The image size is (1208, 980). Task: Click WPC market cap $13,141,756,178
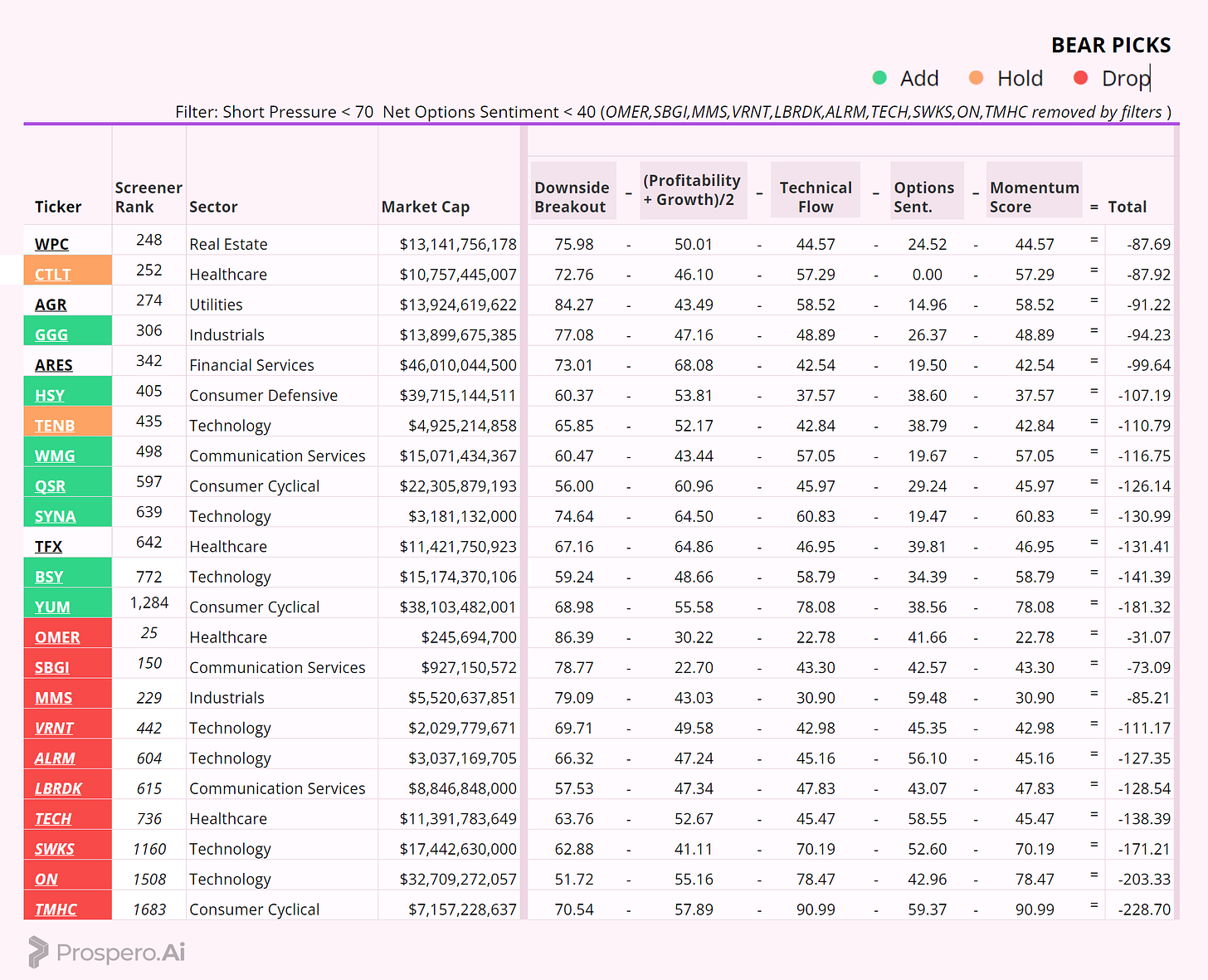pos(458,244)
